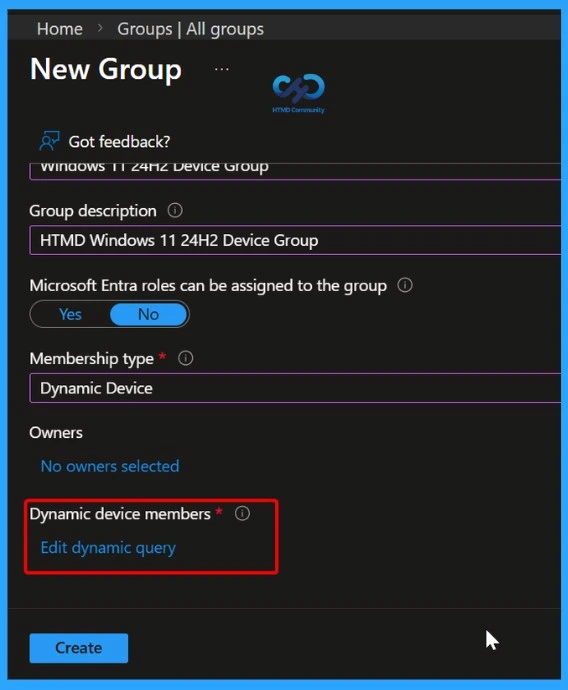Show info for Microsoft Entra roles setting
The width and height of the screenshot is (568, 690).
[405, 285]
